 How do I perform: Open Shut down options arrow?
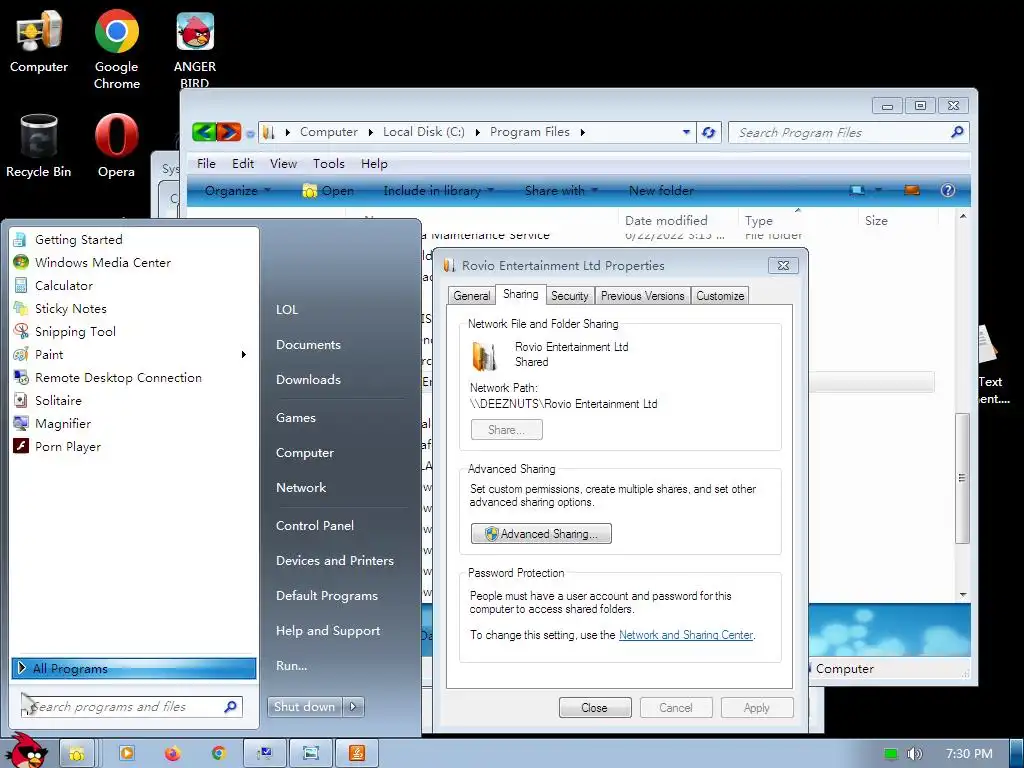(353, 707)
